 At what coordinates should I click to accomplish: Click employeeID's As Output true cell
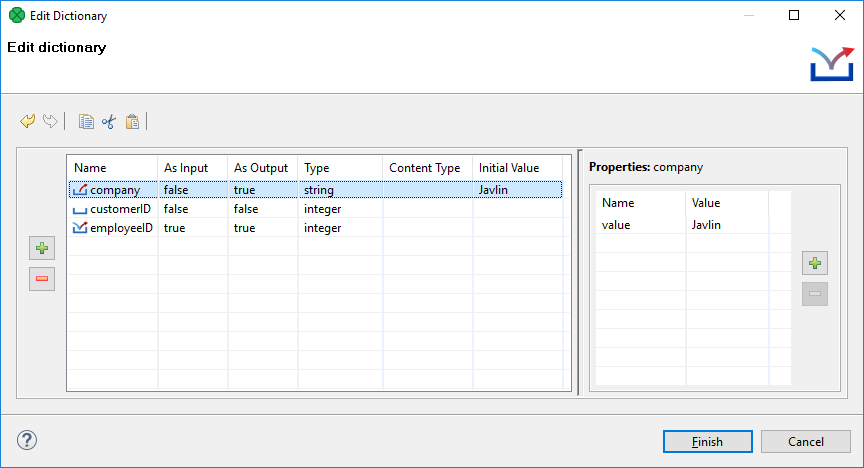tap(262, 228)
